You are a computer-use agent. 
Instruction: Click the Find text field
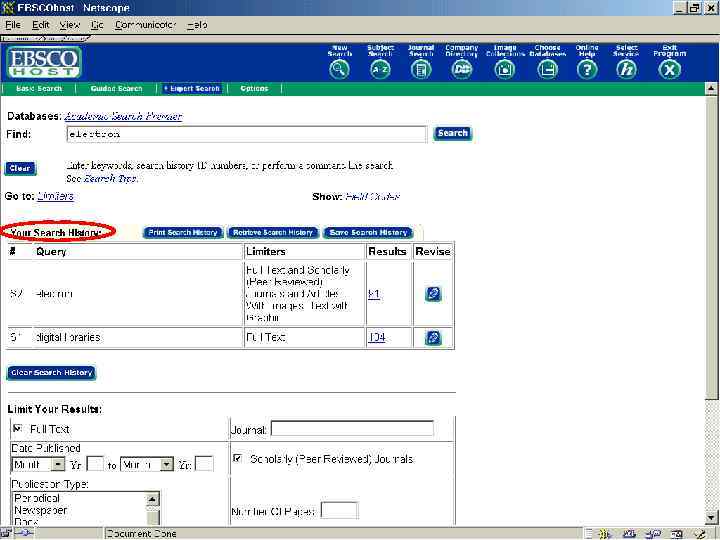click(247, 134)
